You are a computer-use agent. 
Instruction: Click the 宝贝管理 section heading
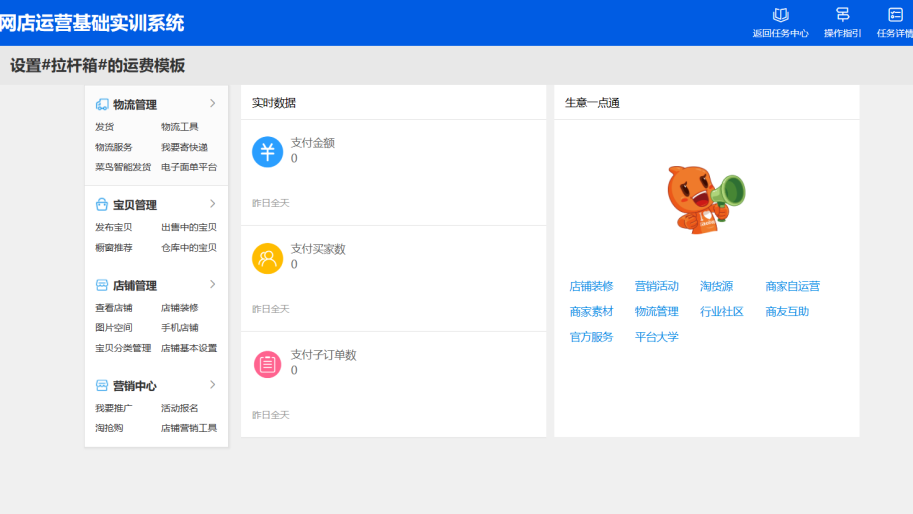[135, 205]
